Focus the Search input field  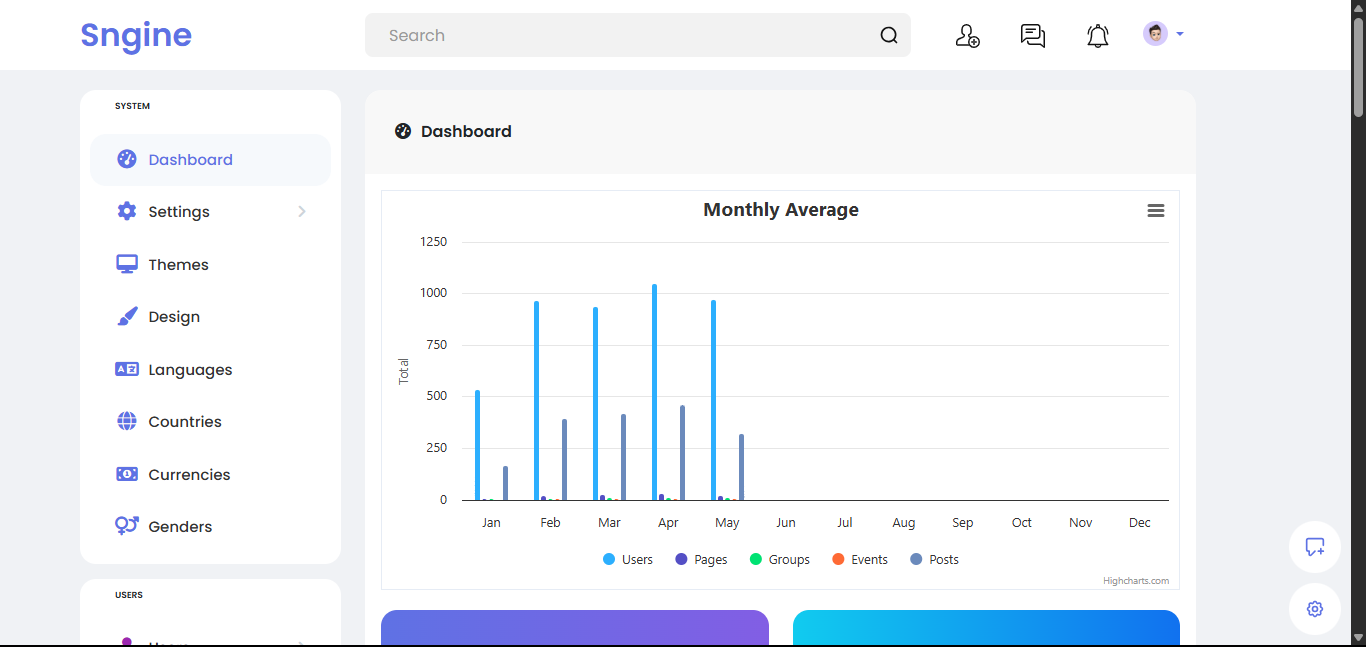(637, 35)
